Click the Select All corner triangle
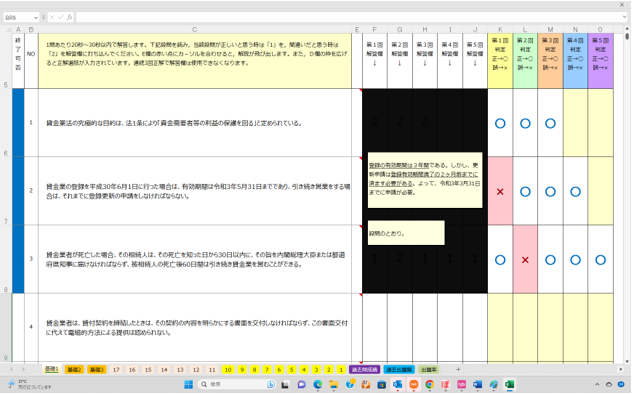Screen dimensions: 632x394 tap(7, 30)
